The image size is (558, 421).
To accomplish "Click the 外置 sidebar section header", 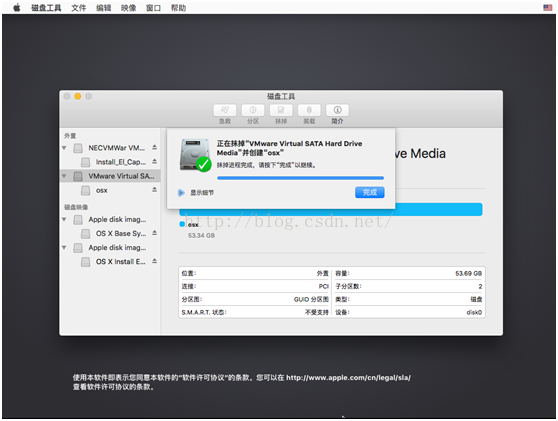I will 70,136.
